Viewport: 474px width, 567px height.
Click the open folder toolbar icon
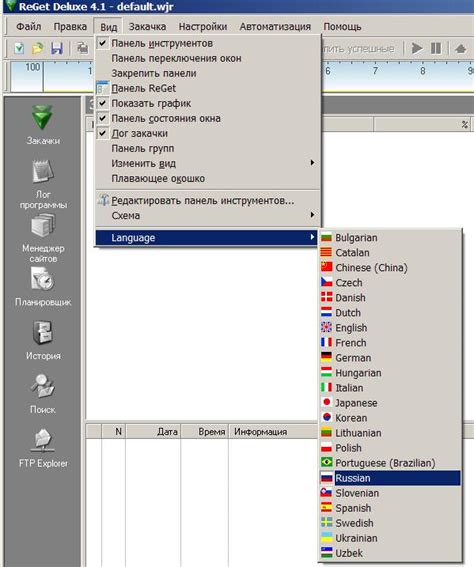pyautogui.click(x=38, y=48)
